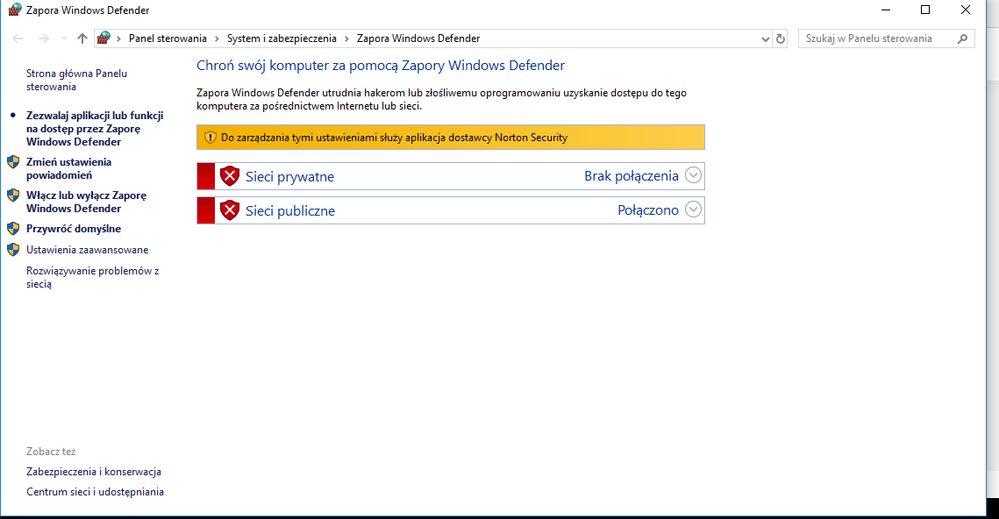This screenshot has height=519, width=999.
Task: Expand the chevron after Panel sterowania breadcrumb
Action: 217,39
